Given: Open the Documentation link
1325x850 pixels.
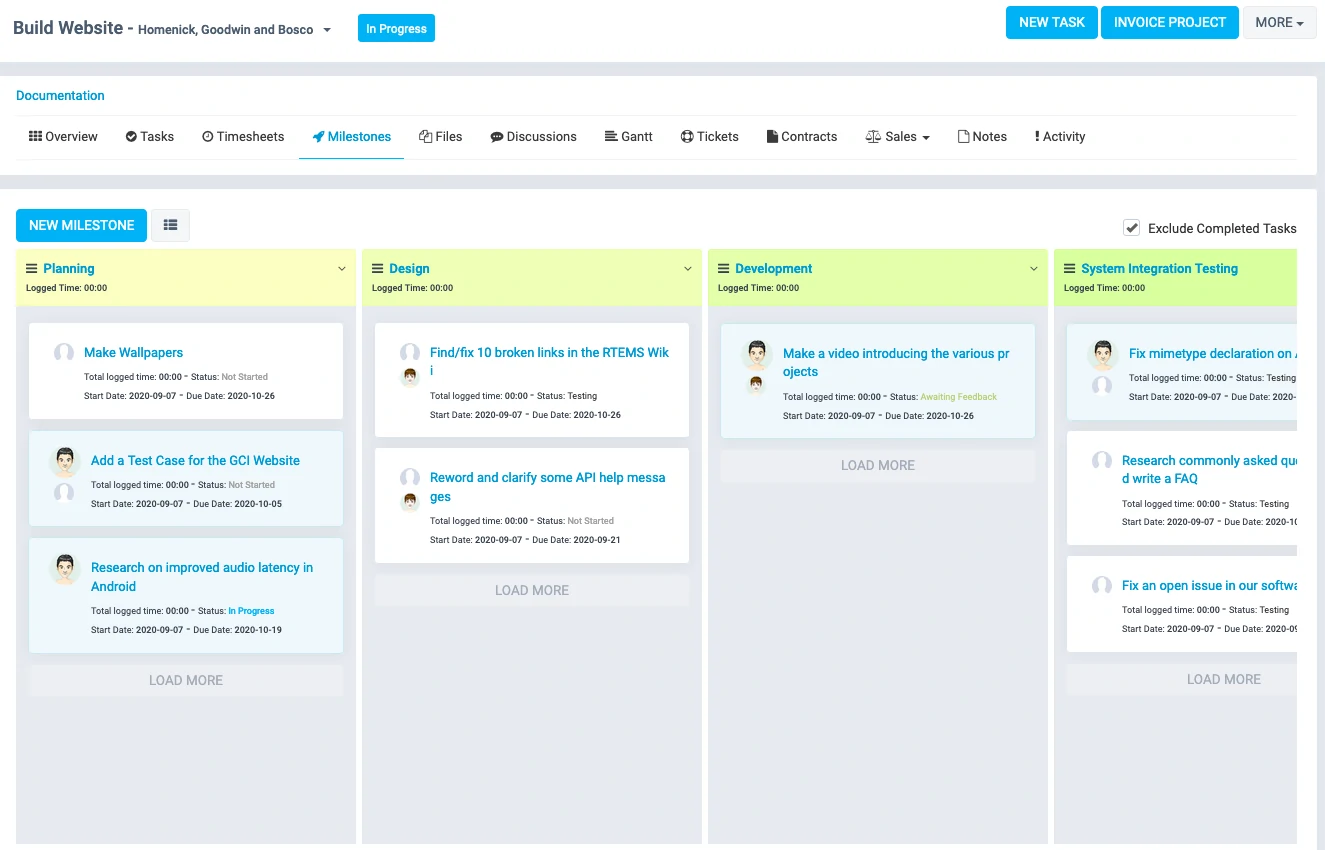Looking at the screenshot, I should pyautogui.click(x=60, y=96).
